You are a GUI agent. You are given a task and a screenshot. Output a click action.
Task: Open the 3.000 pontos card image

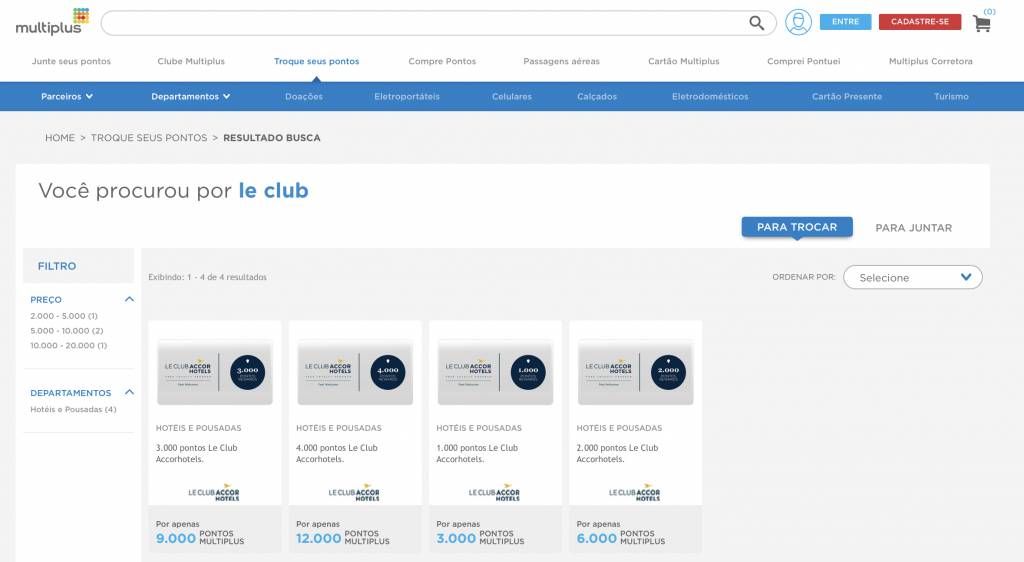[x=215, y=373]
